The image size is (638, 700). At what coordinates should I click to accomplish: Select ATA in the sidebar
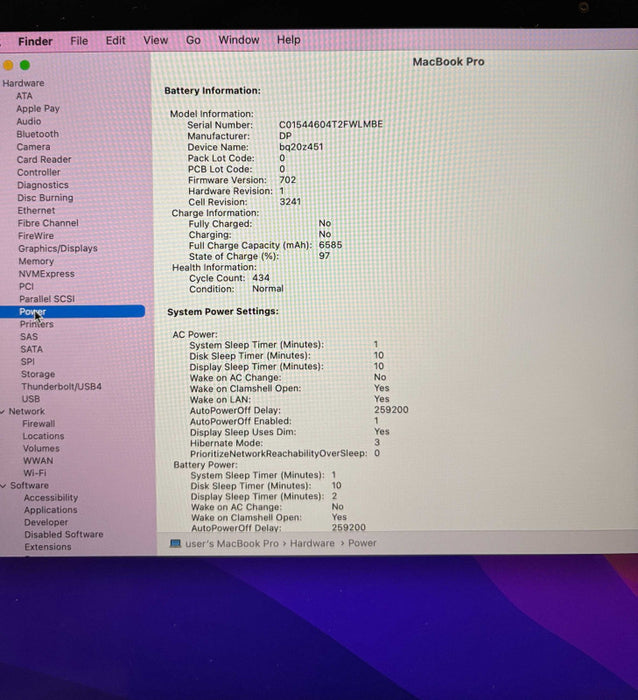[24, 96]
